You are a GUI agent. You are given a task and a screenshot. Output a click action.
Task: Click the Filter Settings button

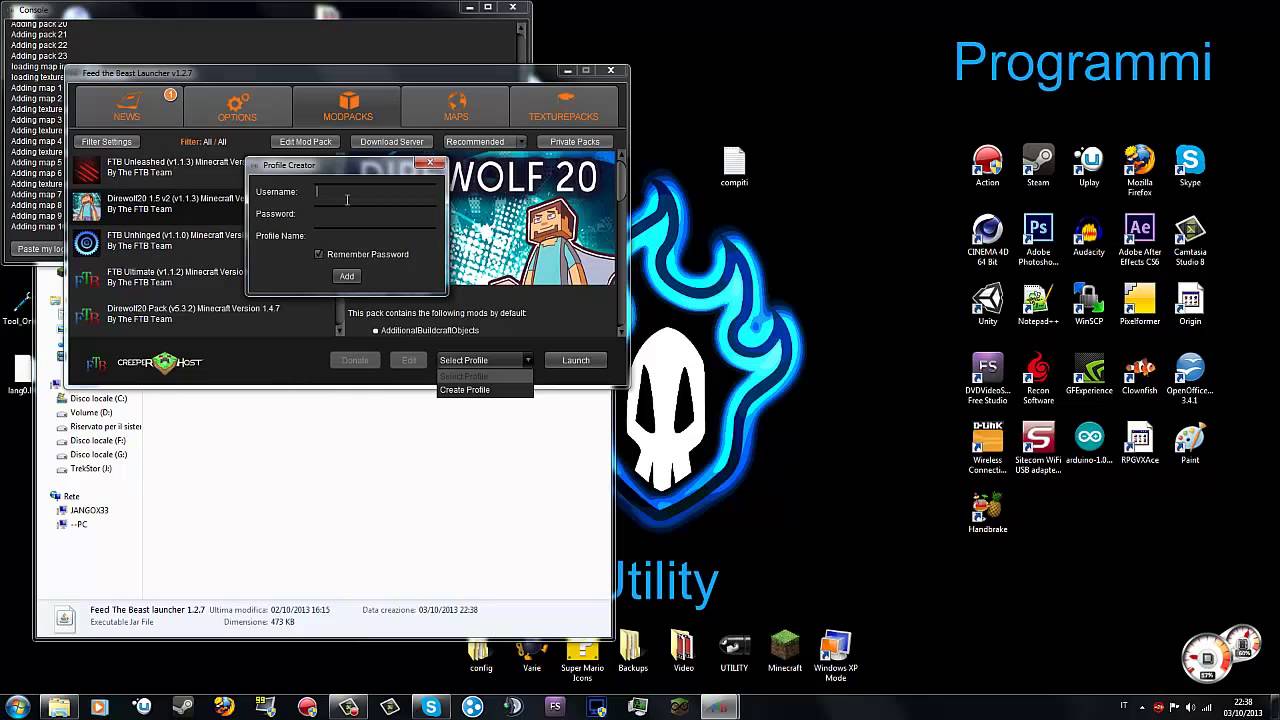106,142
